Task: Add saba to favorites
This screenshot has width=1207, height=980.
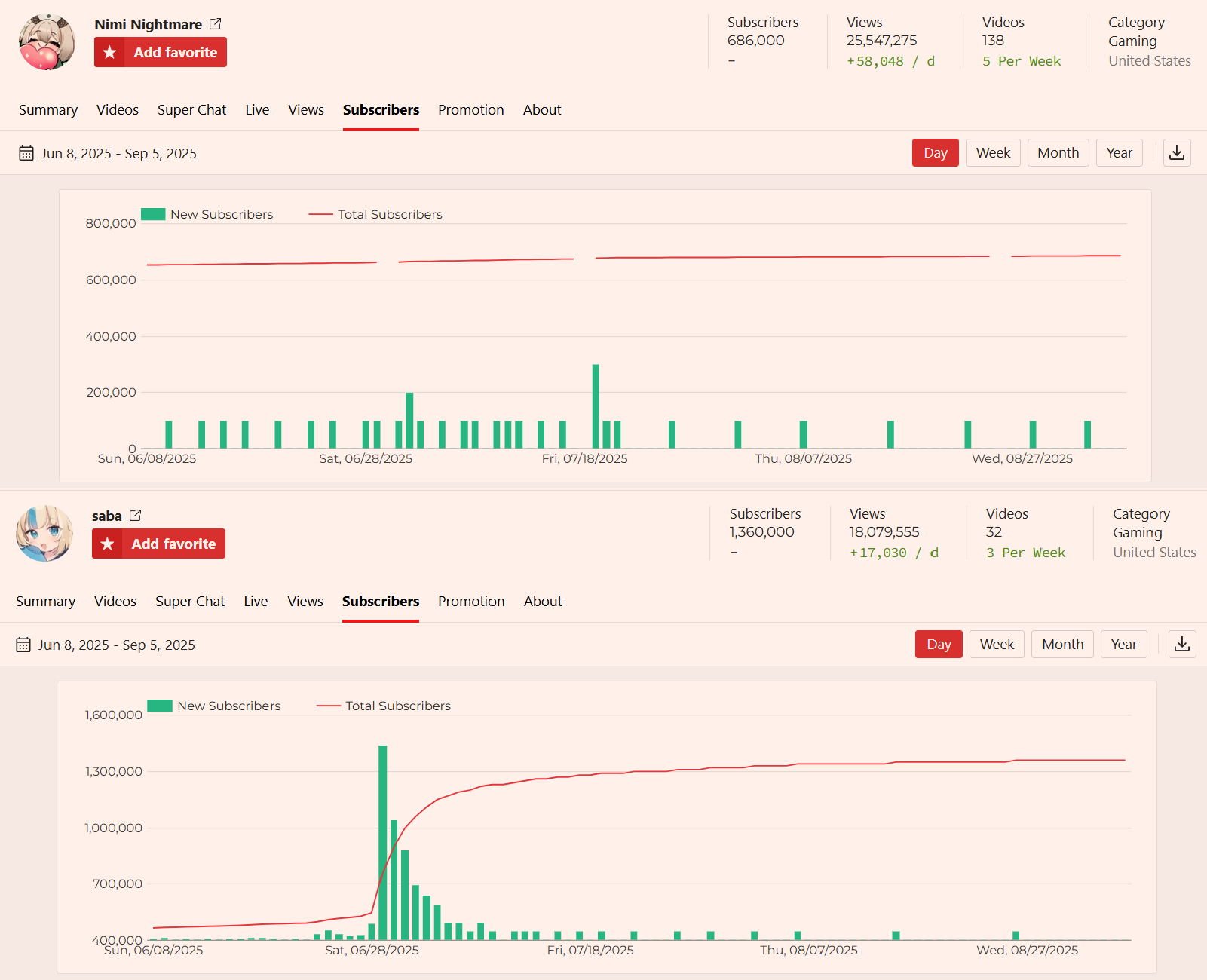Action: coord(158,544)
